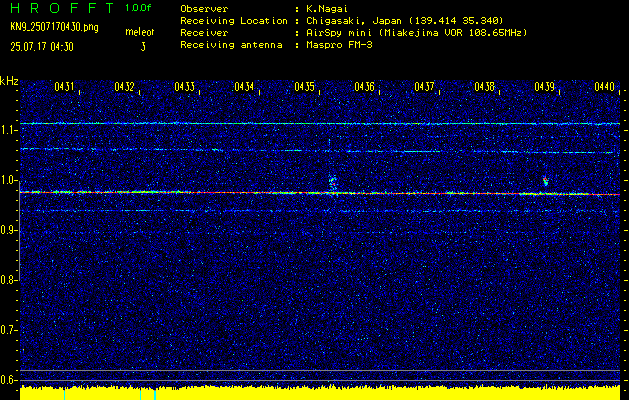Screen dimensions: 629x400
Task: Click the meteor echo near 0439
Action: (x=545, y=181)
